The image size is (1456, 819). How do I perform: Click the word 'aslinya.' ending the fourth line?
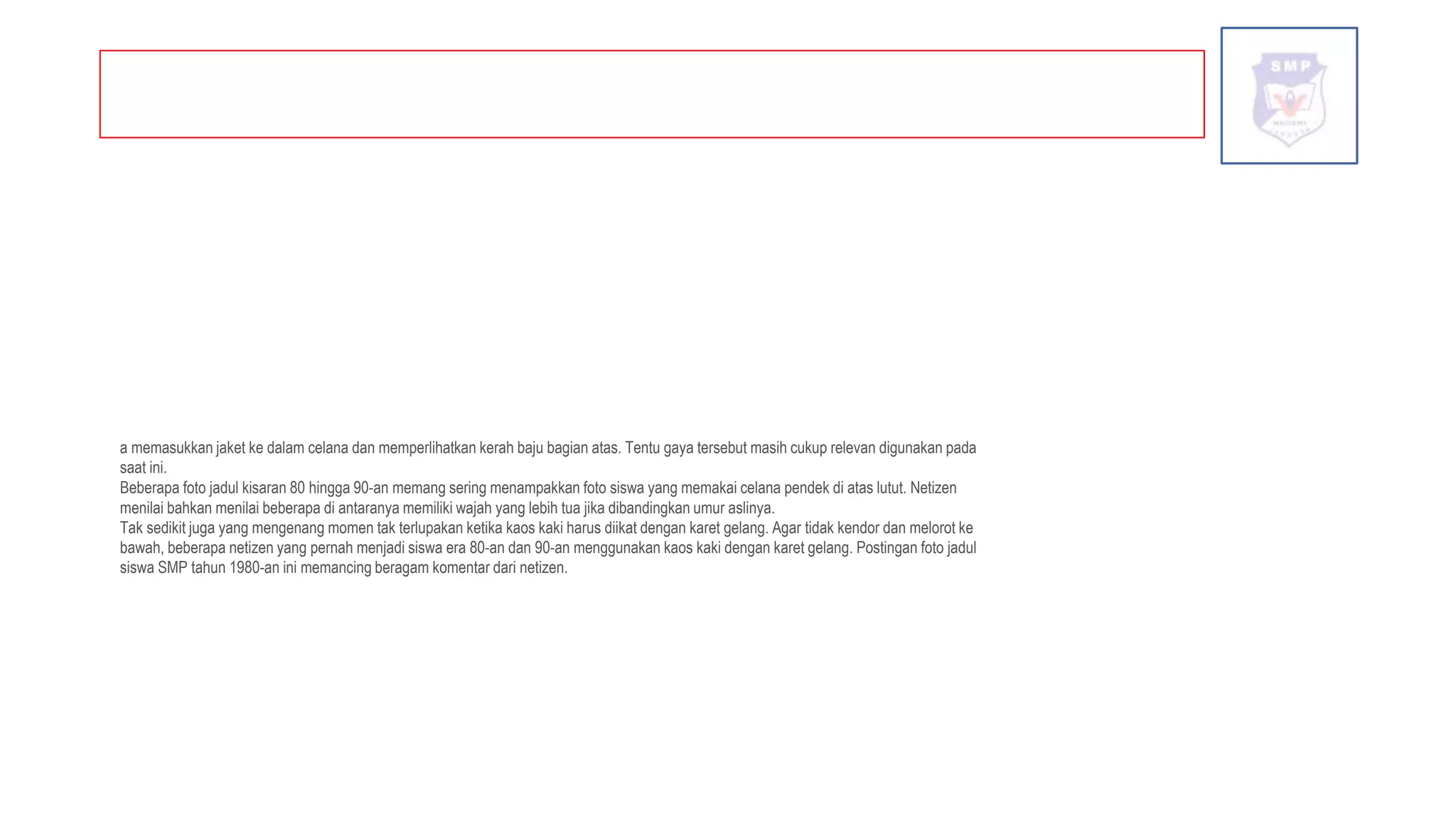click(751, 508)
